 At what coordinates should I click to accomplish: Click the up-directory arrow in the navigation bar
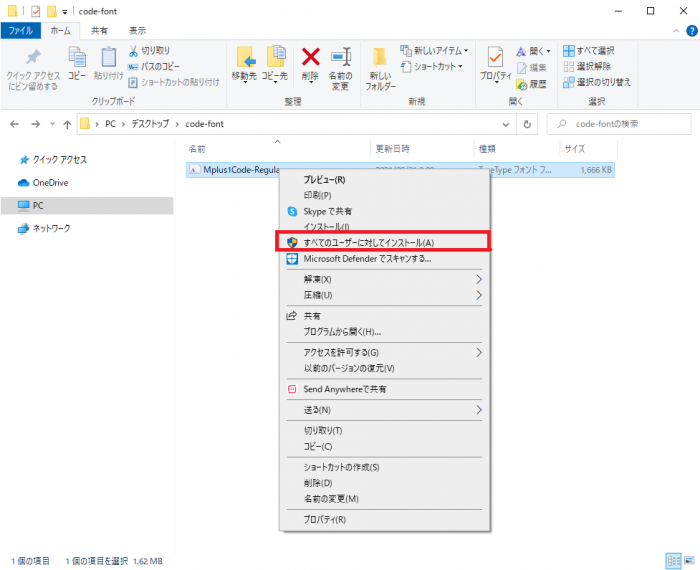pyautogui.click(x=66, y=124)
